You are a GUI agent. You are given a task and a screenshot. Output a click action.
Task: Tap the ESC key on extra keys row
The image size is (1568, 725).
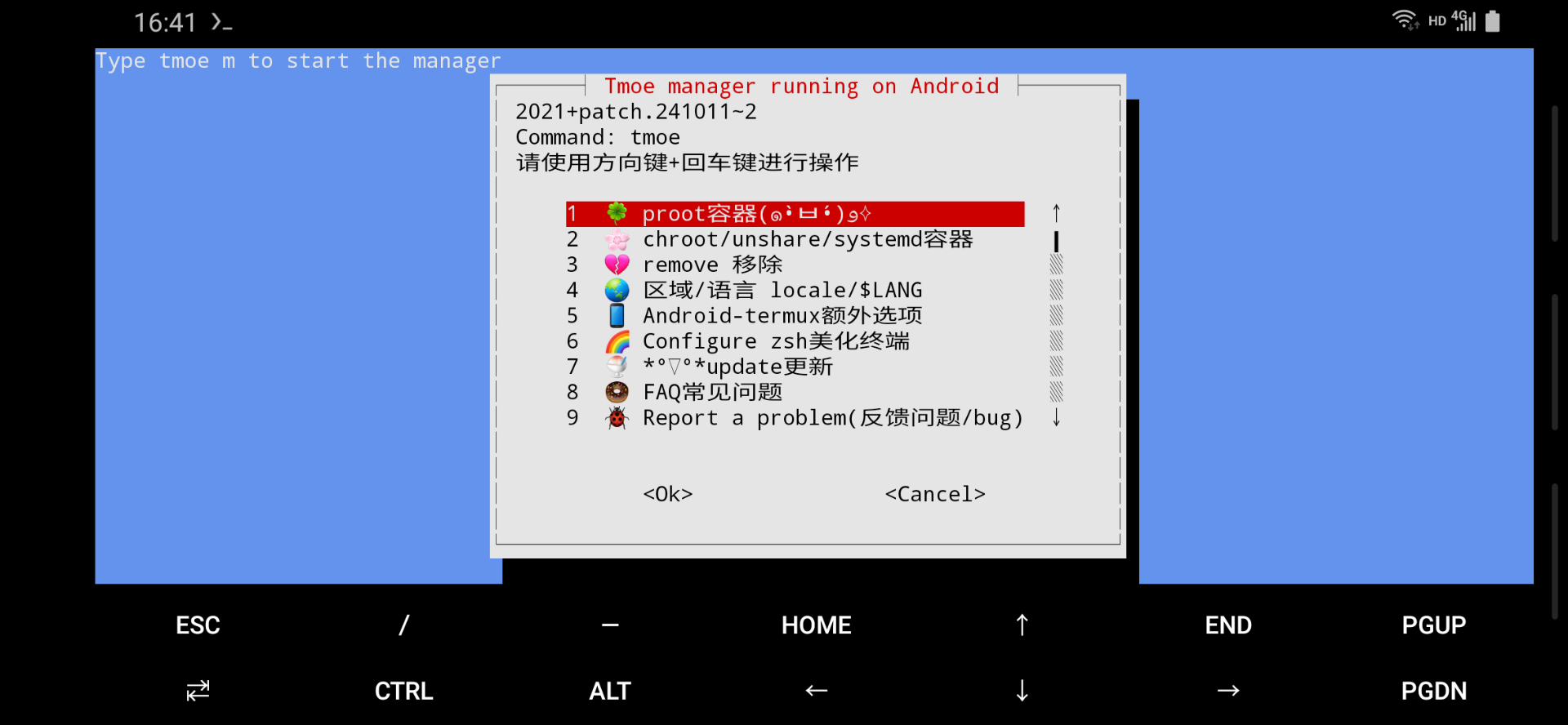[x=198, y=625]
